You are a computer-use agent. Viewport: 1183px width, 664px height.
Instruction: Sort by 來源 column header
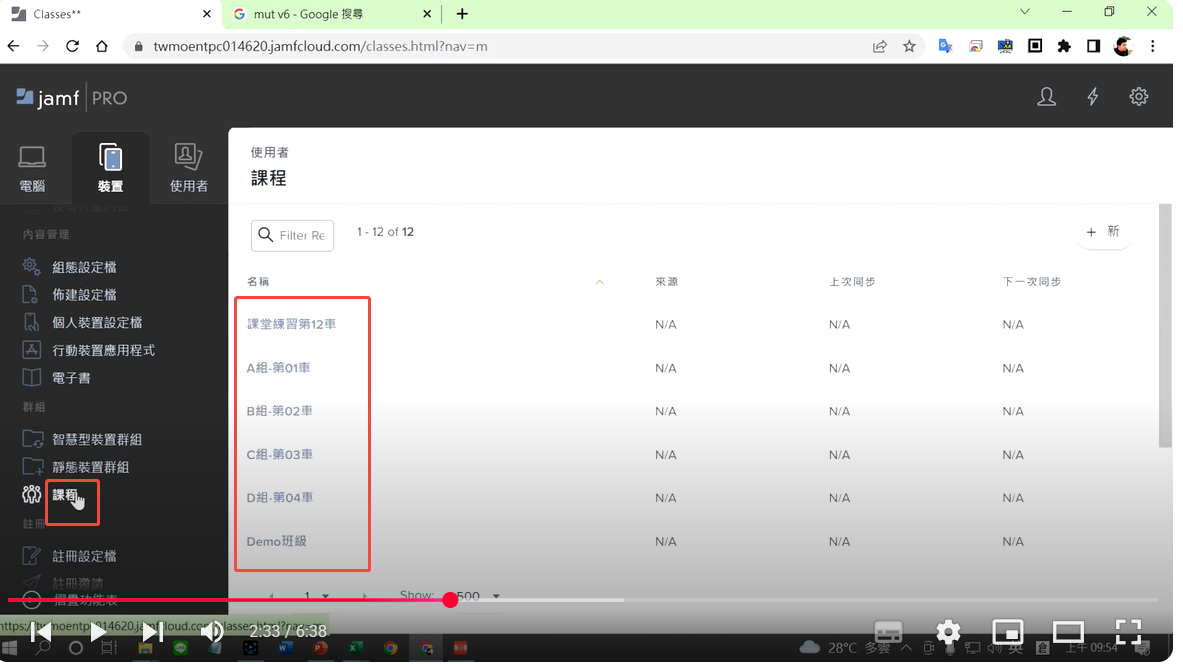click(x=666, y=281)
